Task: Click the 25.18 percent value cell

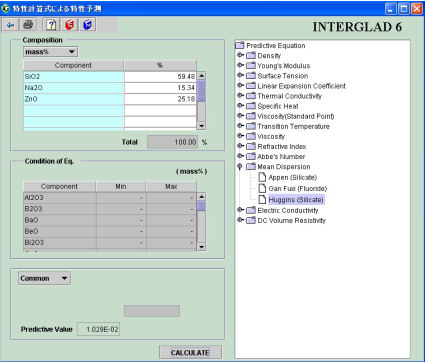Action: (160, 99)
